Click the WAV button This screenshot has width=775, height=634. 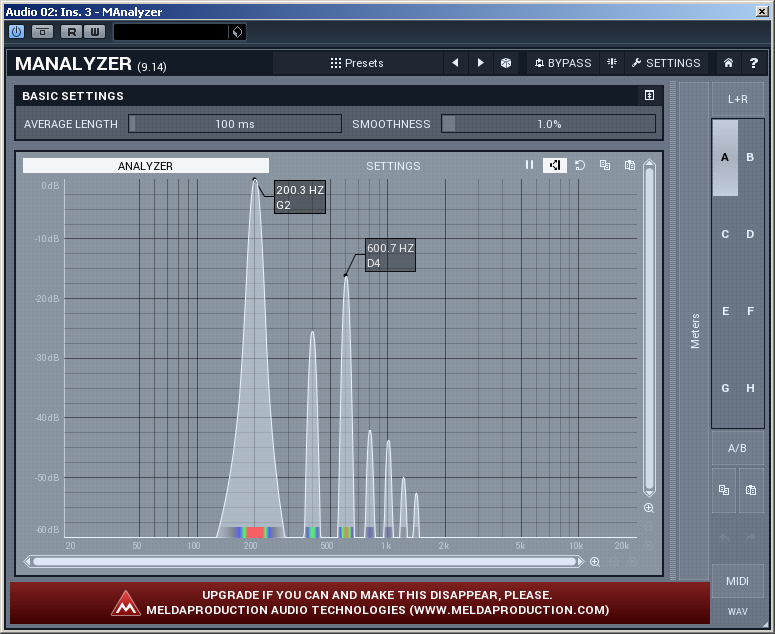(737, 612)
